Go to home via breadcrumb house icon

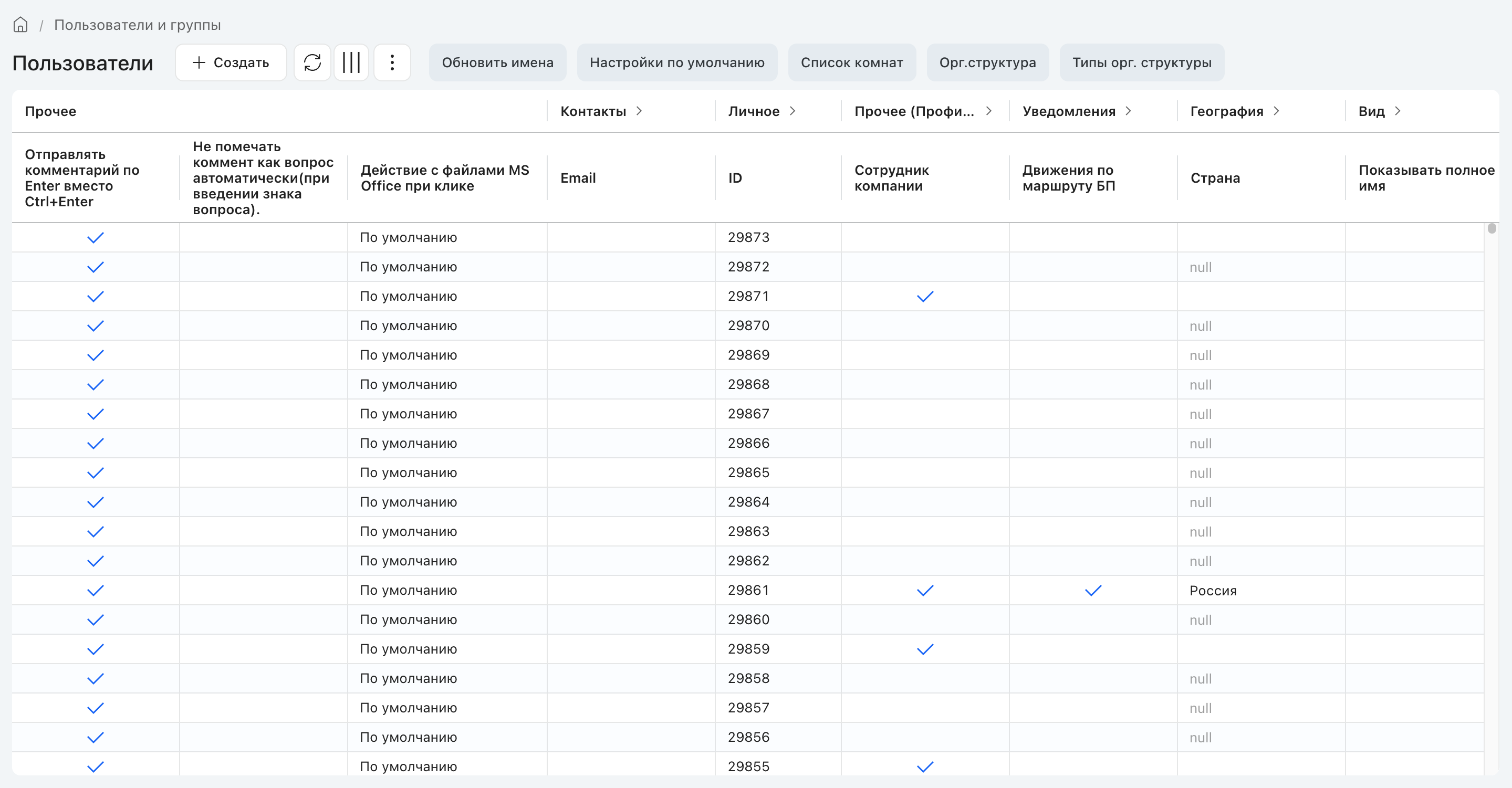(20, 25)
